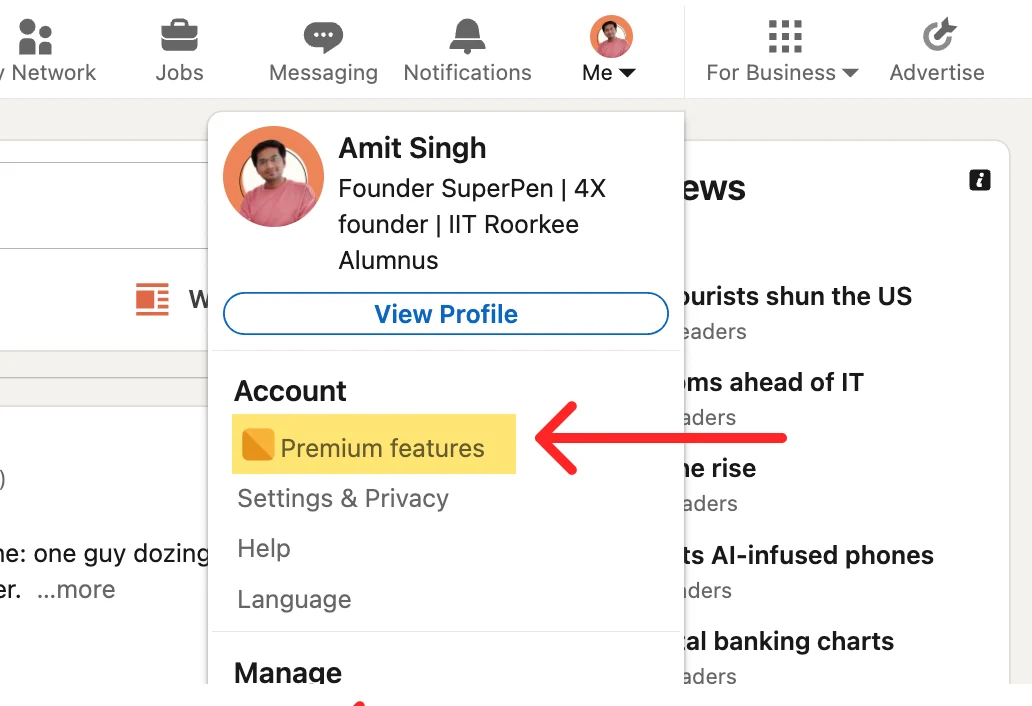
Task: Expand the For Business dropdown arrow
Action: pos(851,73)
